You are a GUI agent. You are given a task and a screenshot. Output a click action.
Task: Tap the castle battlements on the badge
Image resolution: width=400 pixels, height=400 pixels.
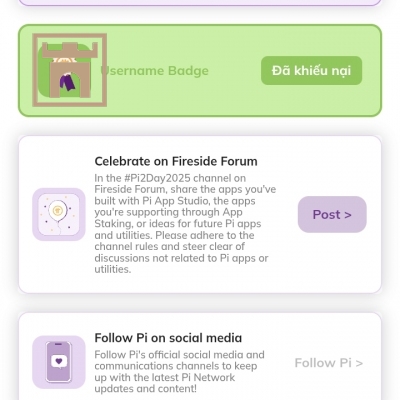pos(70,50)
